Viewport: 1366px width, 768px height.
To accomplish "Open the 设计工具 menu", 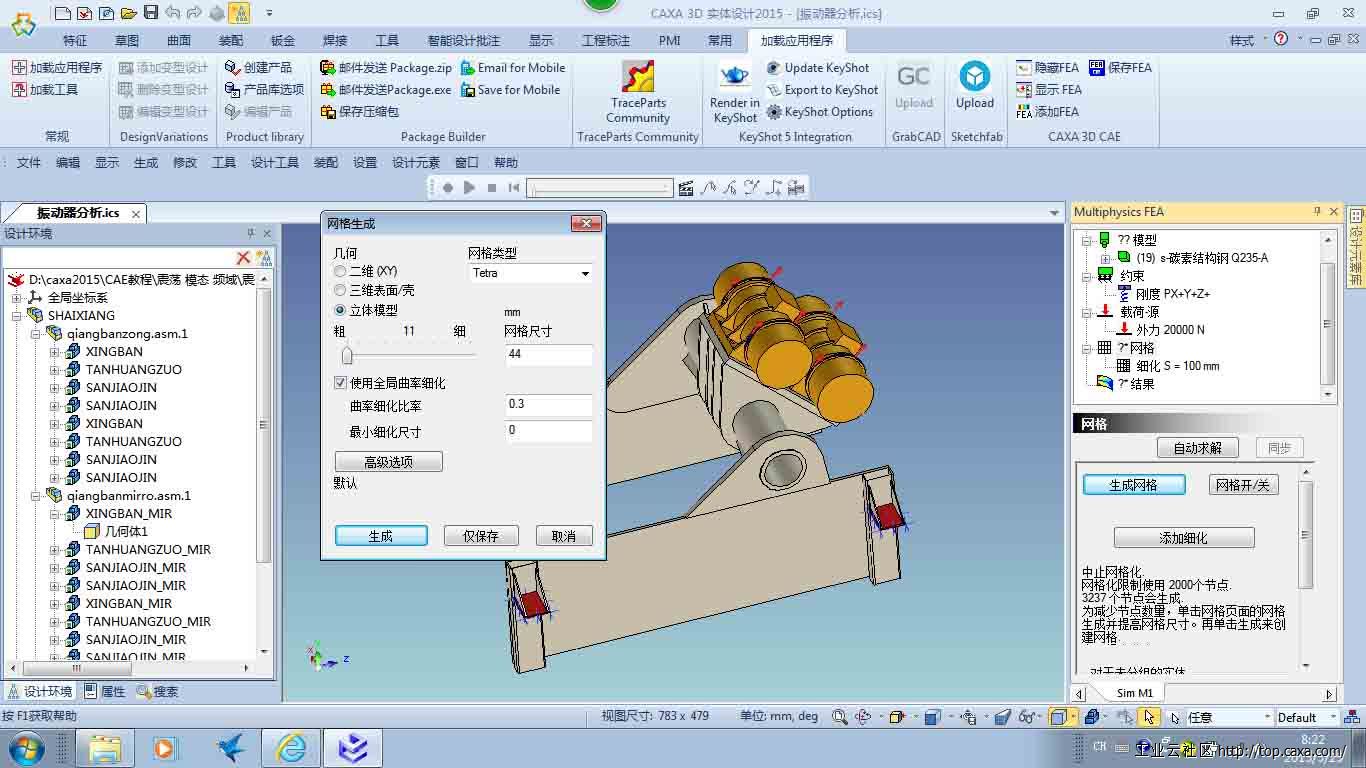I will click(275, 163).
